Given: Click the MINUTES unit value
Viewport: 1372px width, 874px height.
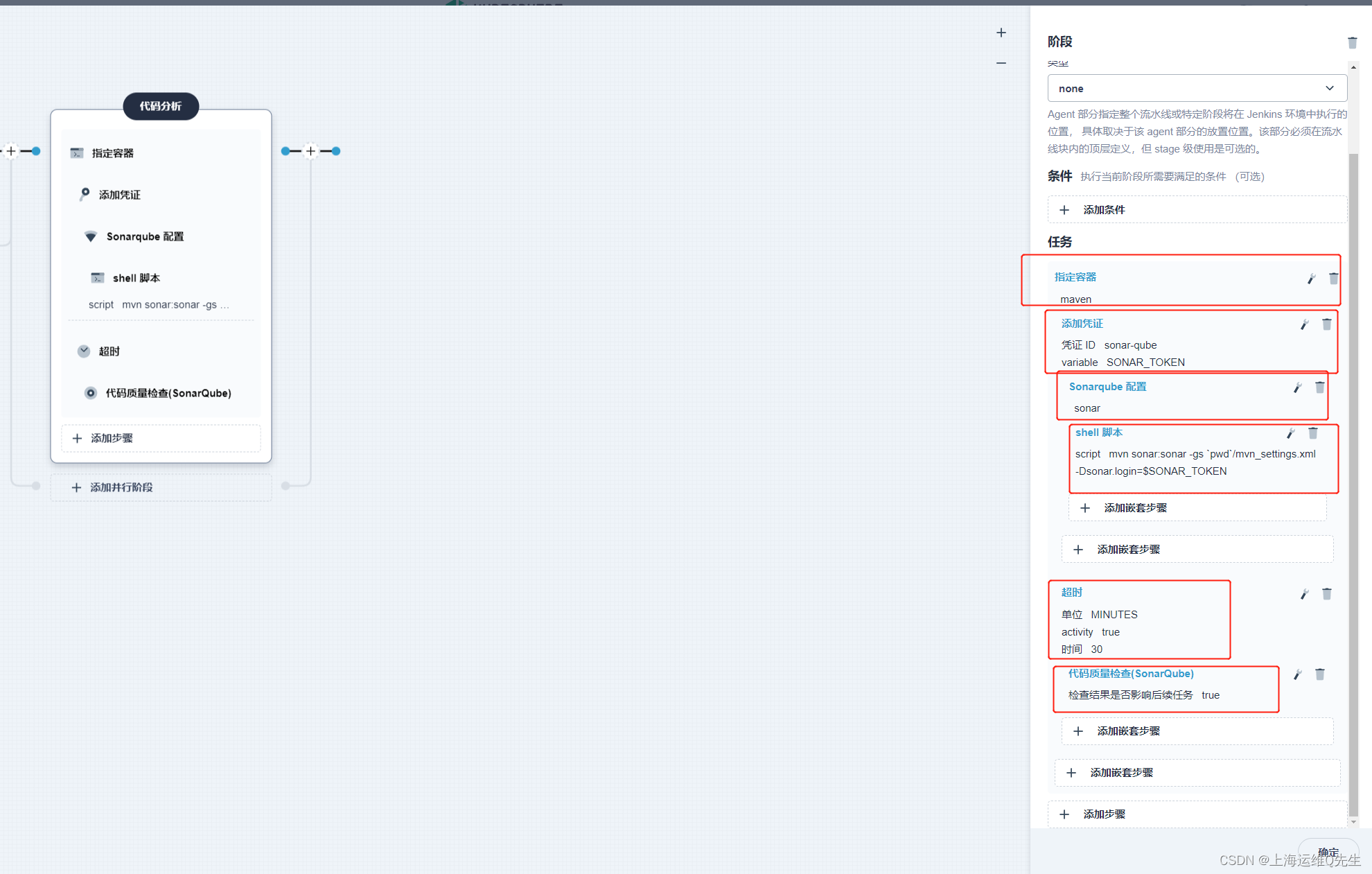Looking at the screenshot, I should [x=1114, y=615].
